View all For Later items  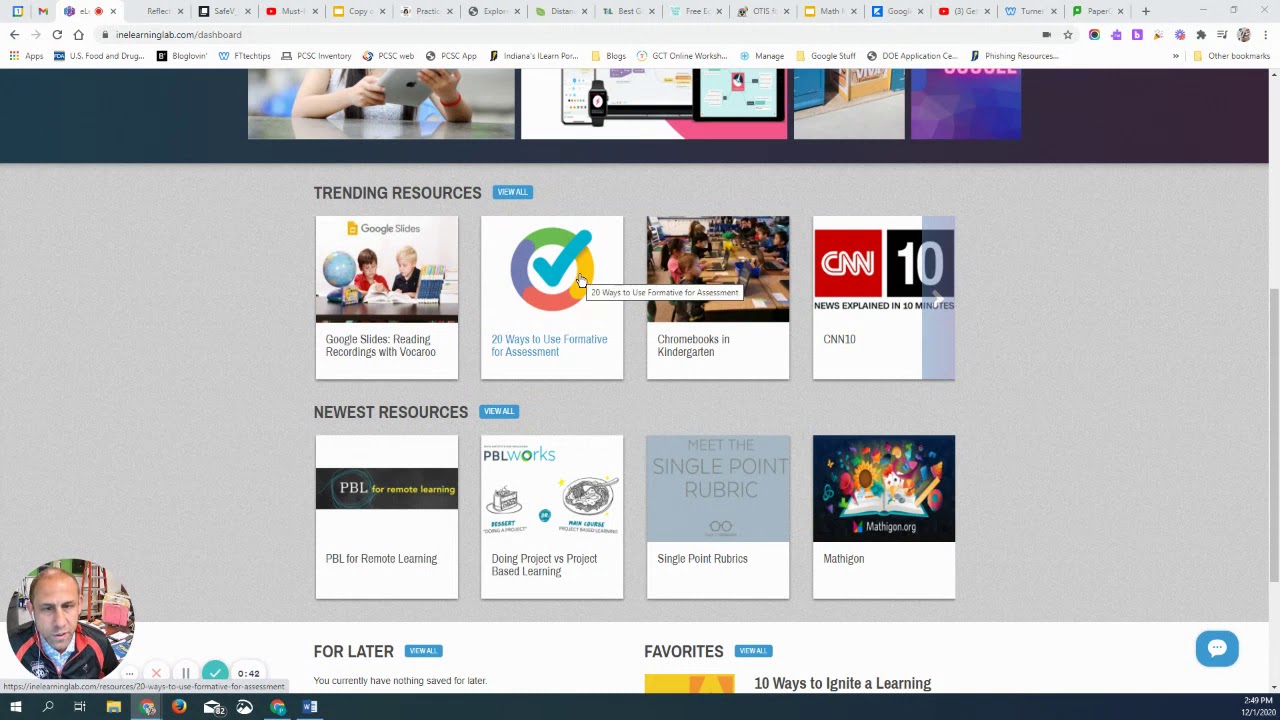pos(423,651)
